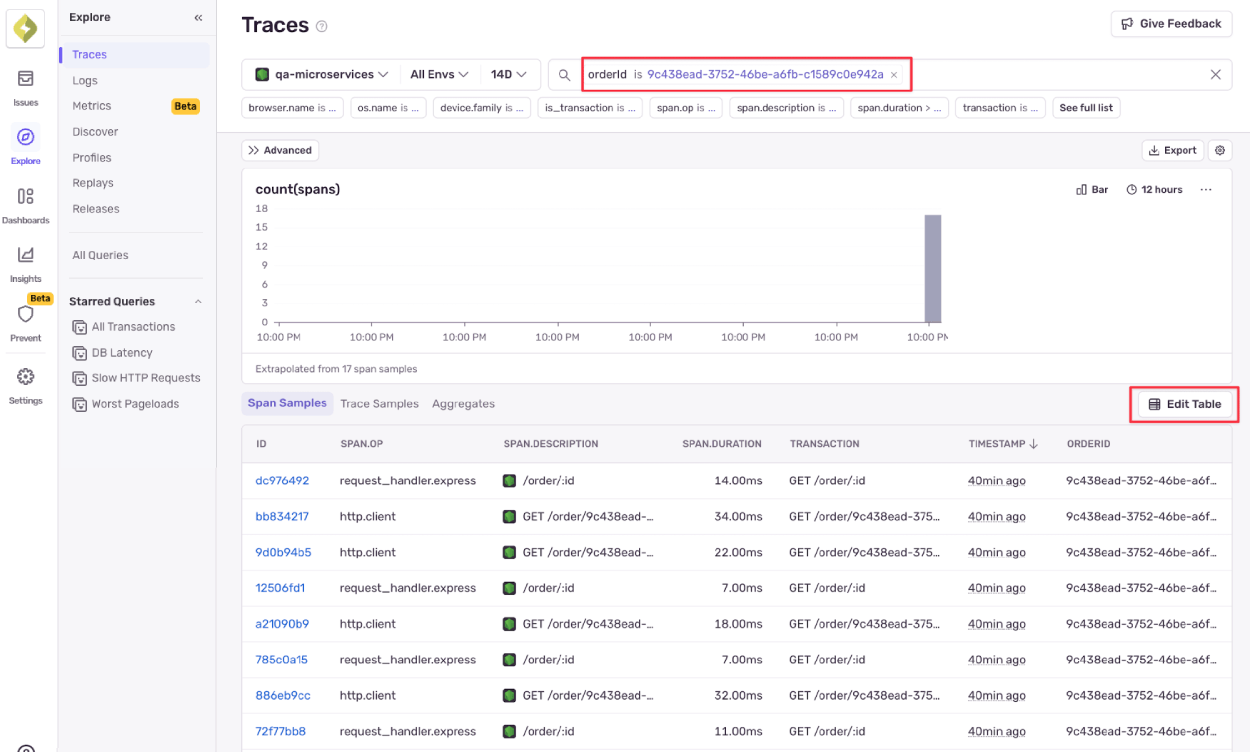The width and height of the screenshot is (1250, 752).
Task: Open chart options via the ellipsis icon
Action: [1206, 189]
